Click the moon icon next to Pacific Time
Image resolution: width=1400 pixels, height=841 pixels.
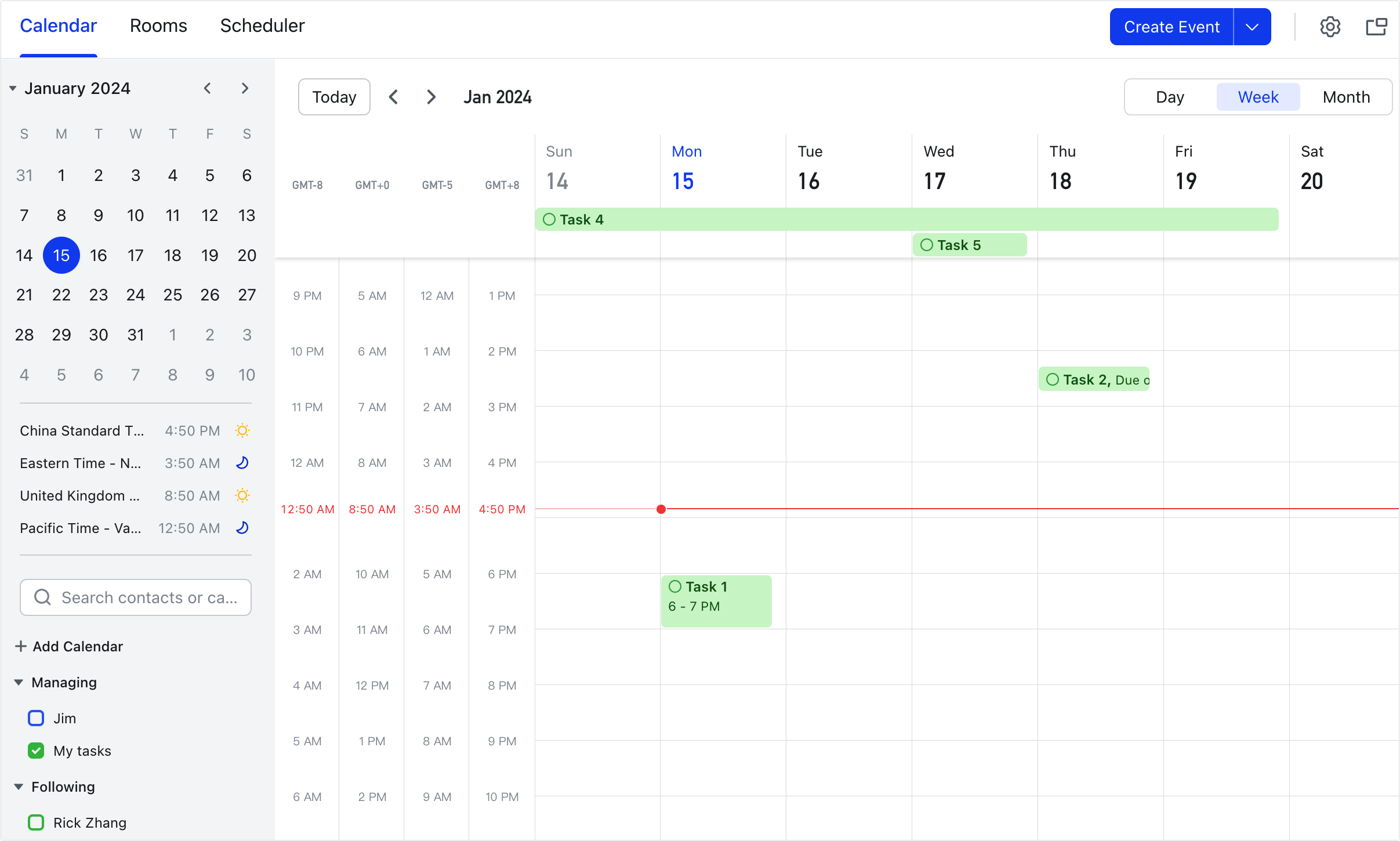tap(243, 528)
